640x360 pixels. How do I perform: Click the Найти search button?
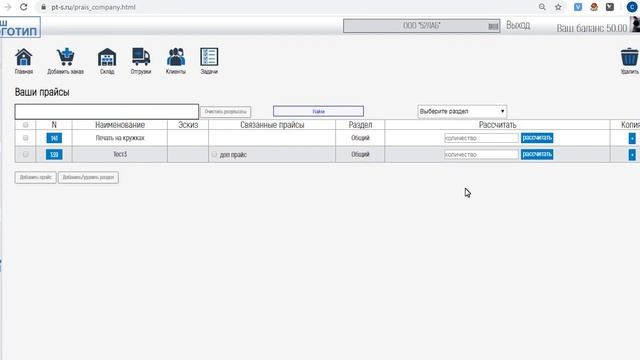click(318, 111)
